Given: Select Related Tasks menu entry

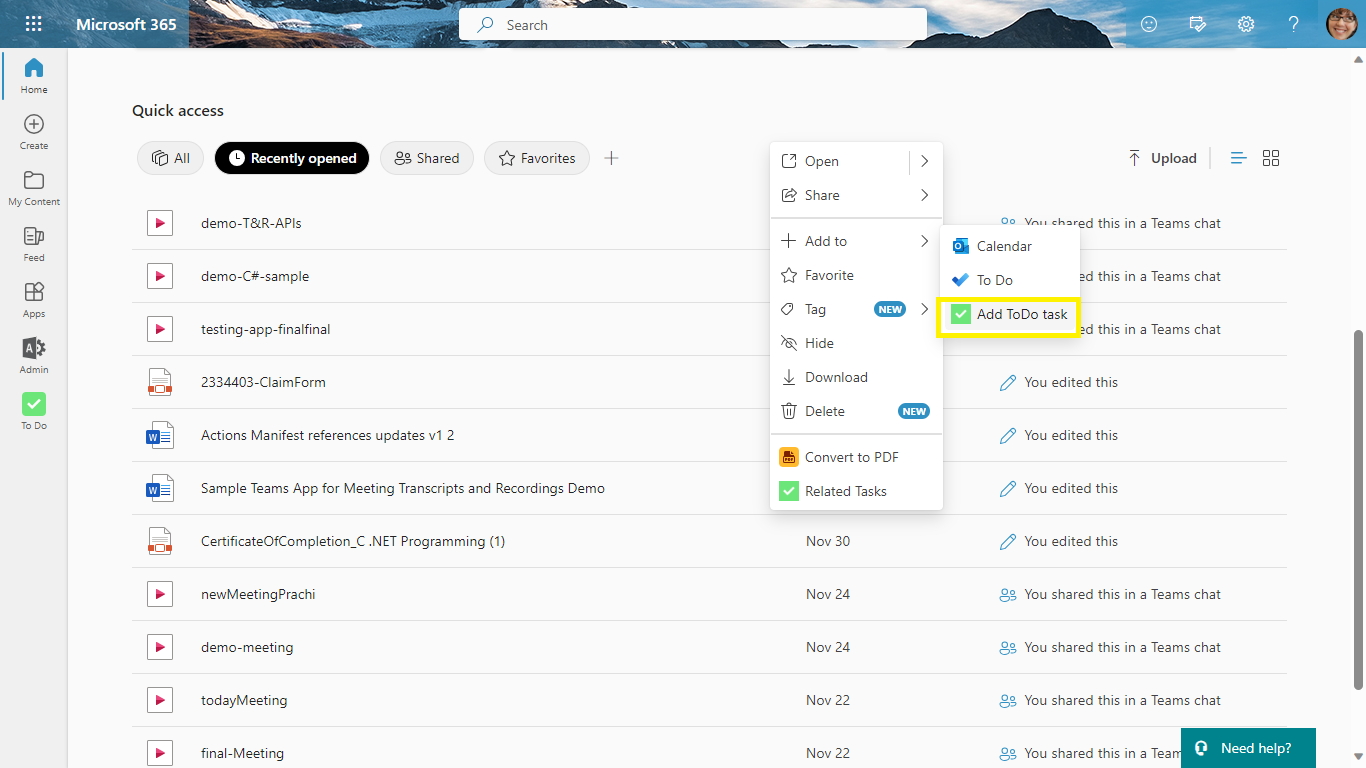Looking at the screenshot, I should (856, 491).
